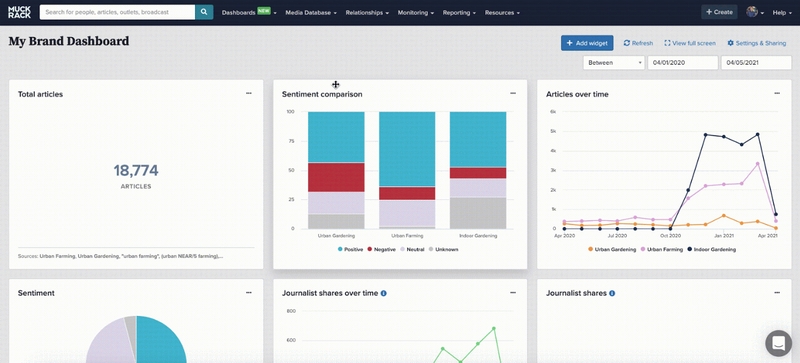Open the Media Database menu
Image resolution: width=800 pixels, height=363 pixels.
coord(311,13)
